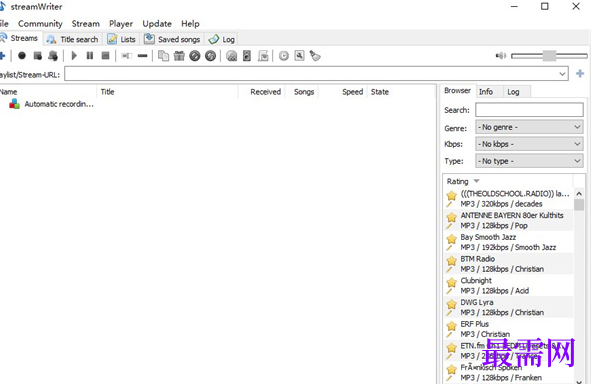Open the Player menu

coord(121,23)
